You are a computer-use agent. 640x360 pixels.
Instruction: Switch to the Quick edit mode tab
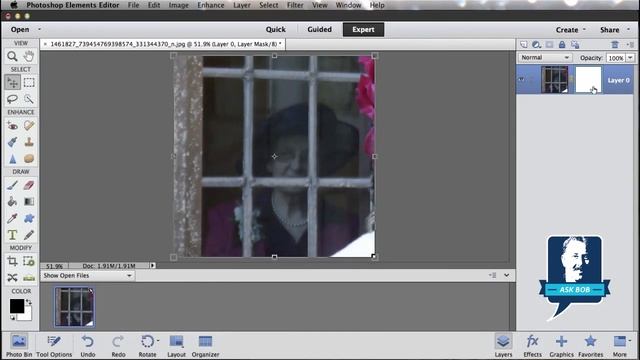coord(276,29)
